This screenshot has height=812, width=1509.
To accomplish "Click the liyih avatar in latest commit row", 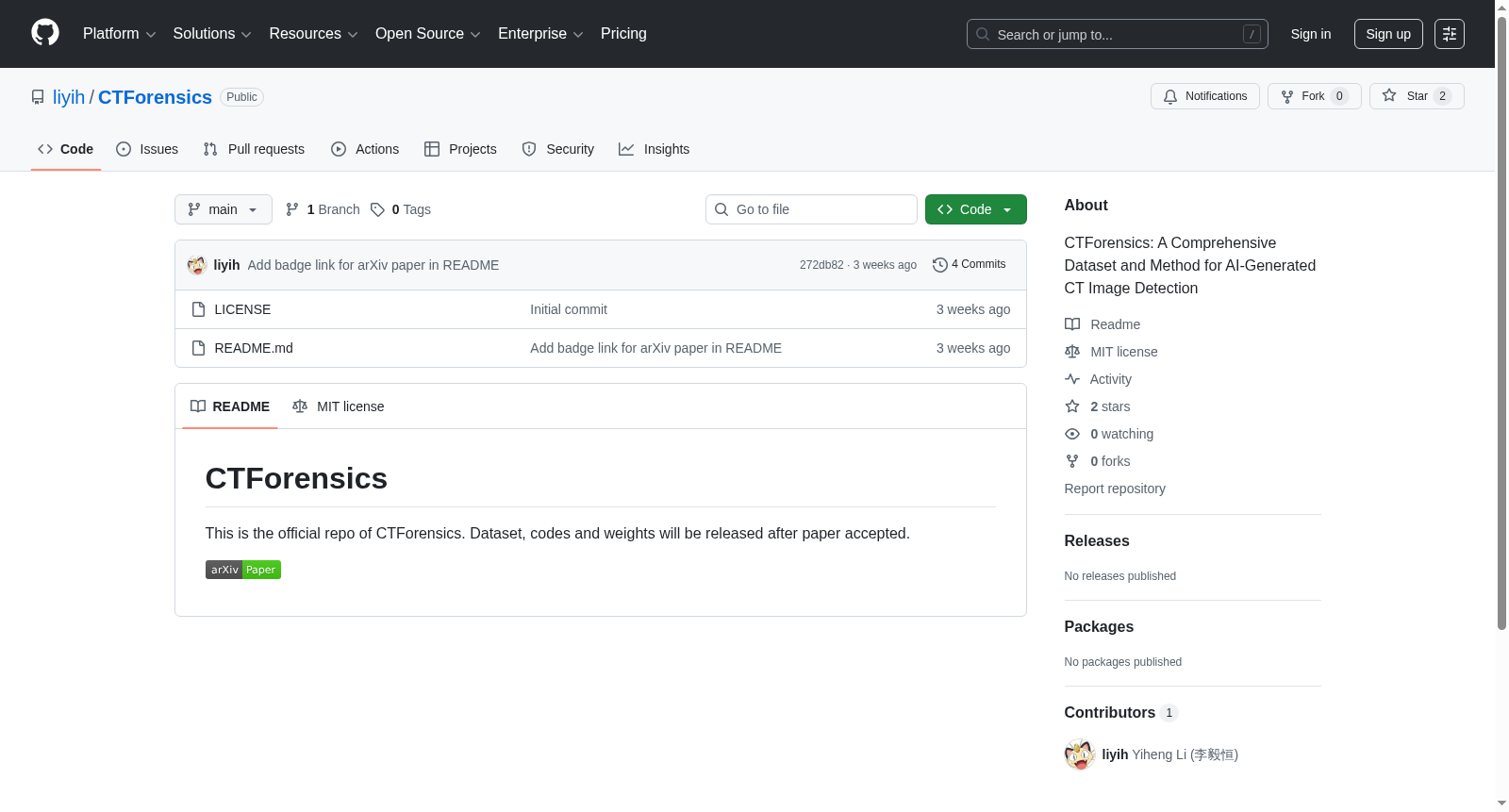I will click(x=197, y=265).
